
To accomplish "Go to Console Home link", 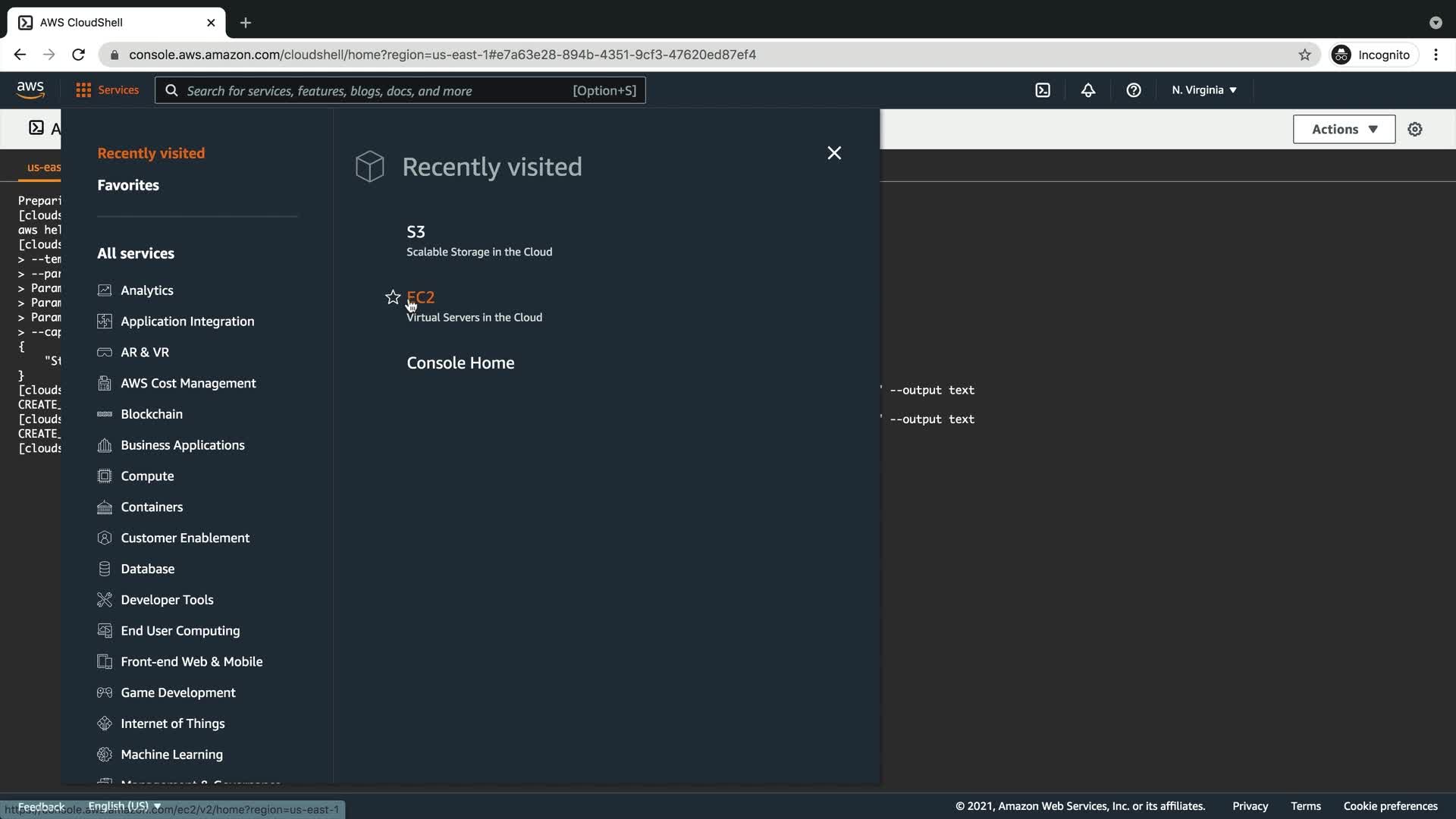I will tap(460, 363).
